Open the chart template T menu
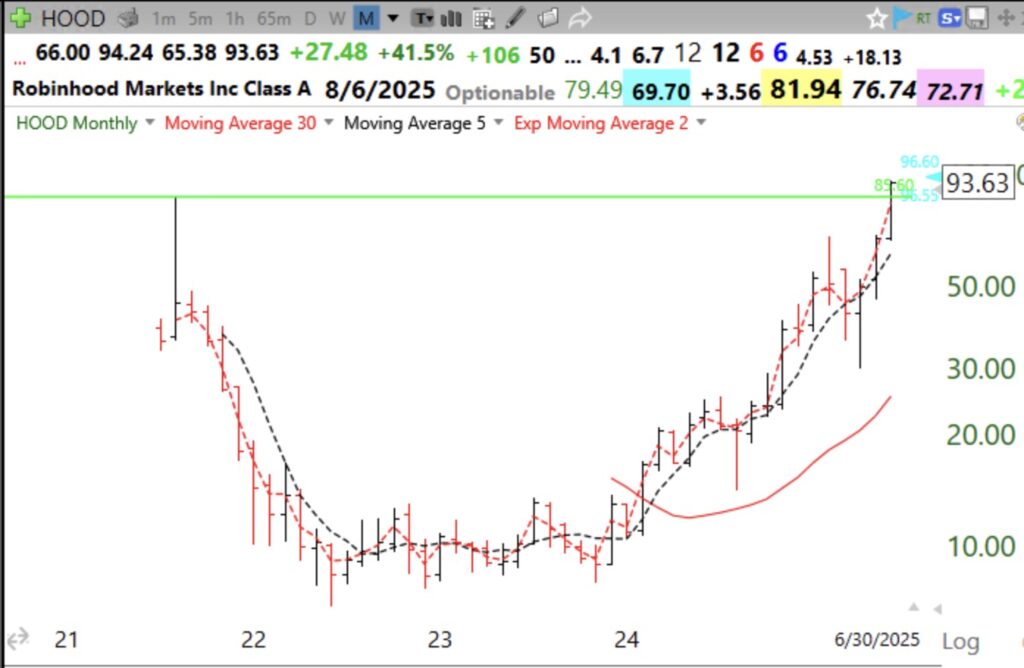The width and height of the screenshot is (1024, 668). (423, 18)
